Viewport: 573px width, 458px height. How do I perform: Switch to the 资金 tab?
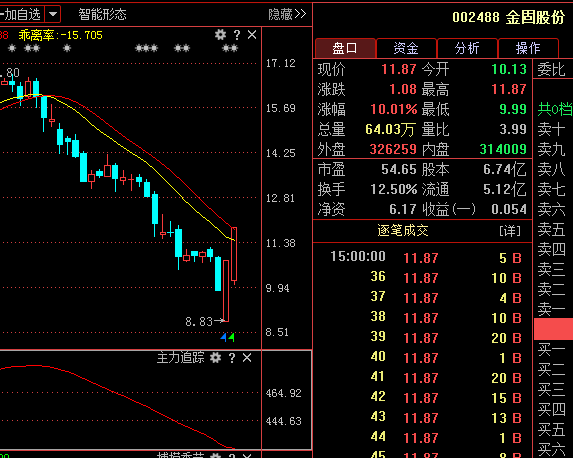click(406, 48)
